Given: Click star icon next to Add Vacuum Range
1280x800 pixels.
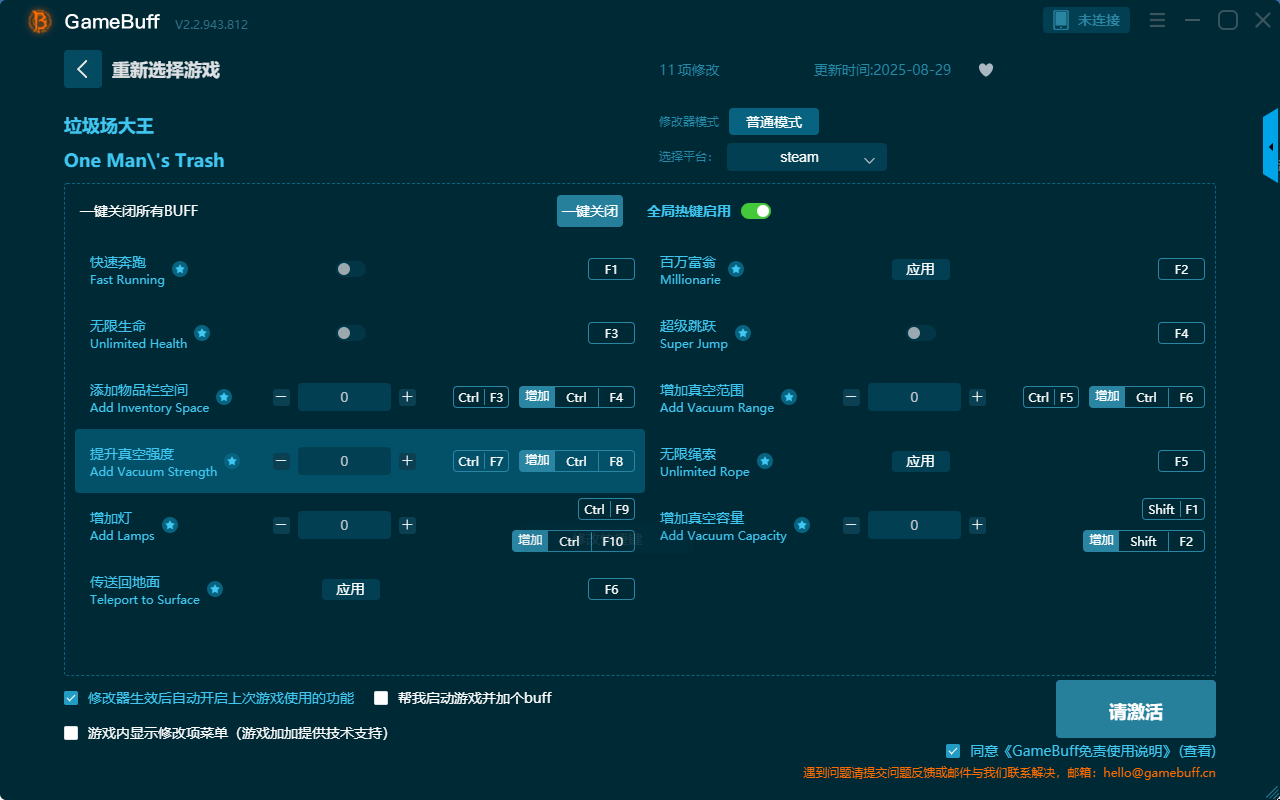Looking at the screenshot, I should point(789,397).
